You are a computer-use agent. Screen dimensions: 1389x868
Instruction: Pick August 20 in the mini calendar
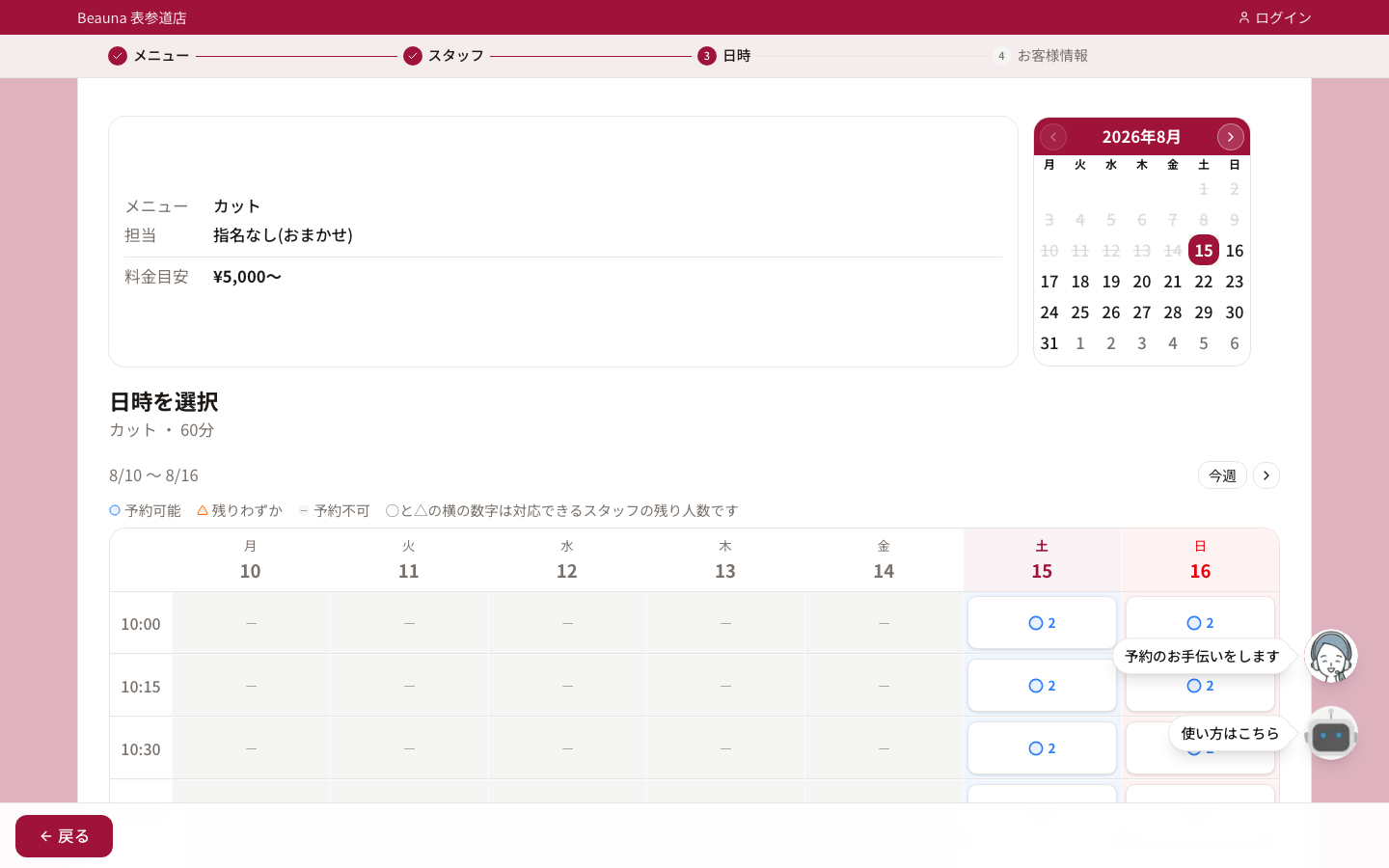point(1142,282)
